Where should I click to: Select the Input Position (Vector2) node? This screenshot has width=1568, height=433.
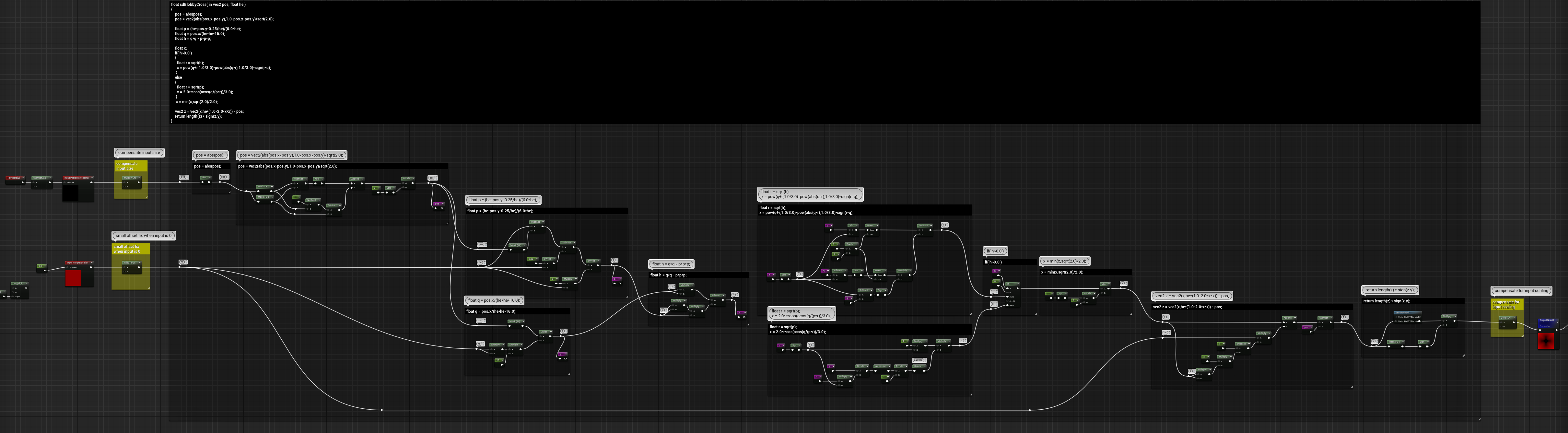click(78, 178)
